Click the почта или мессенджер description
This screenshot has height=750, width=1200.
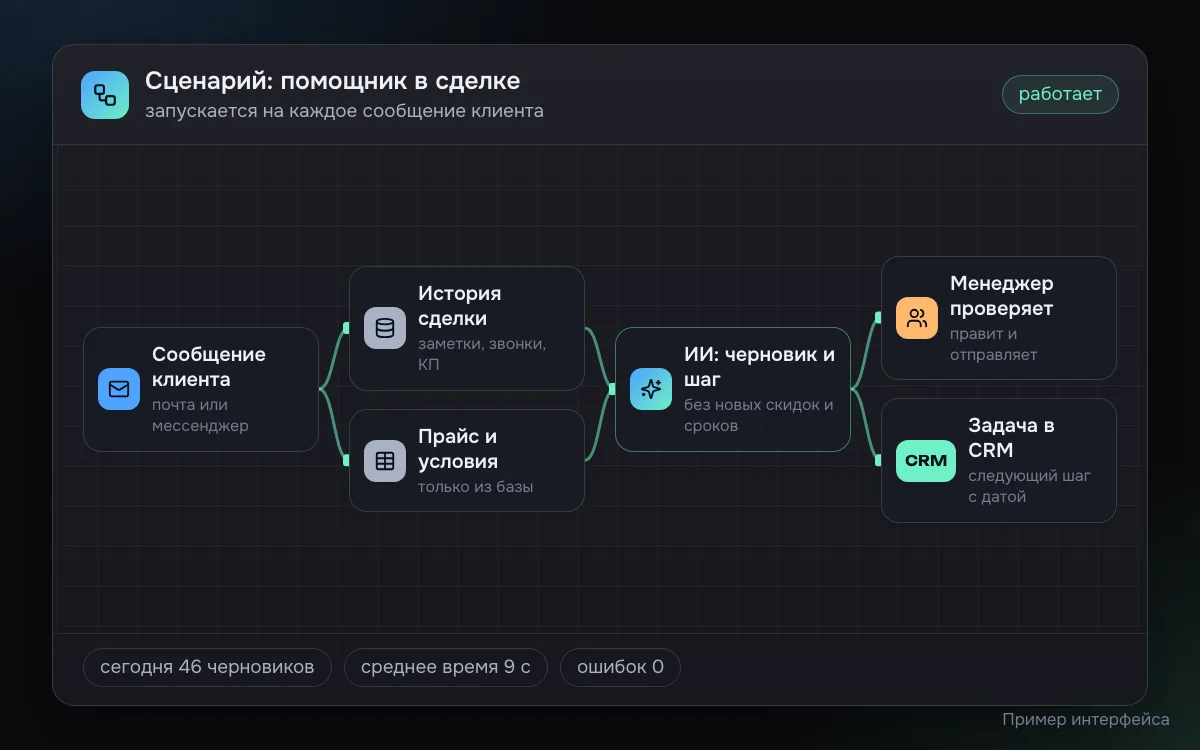pos(200,415)
